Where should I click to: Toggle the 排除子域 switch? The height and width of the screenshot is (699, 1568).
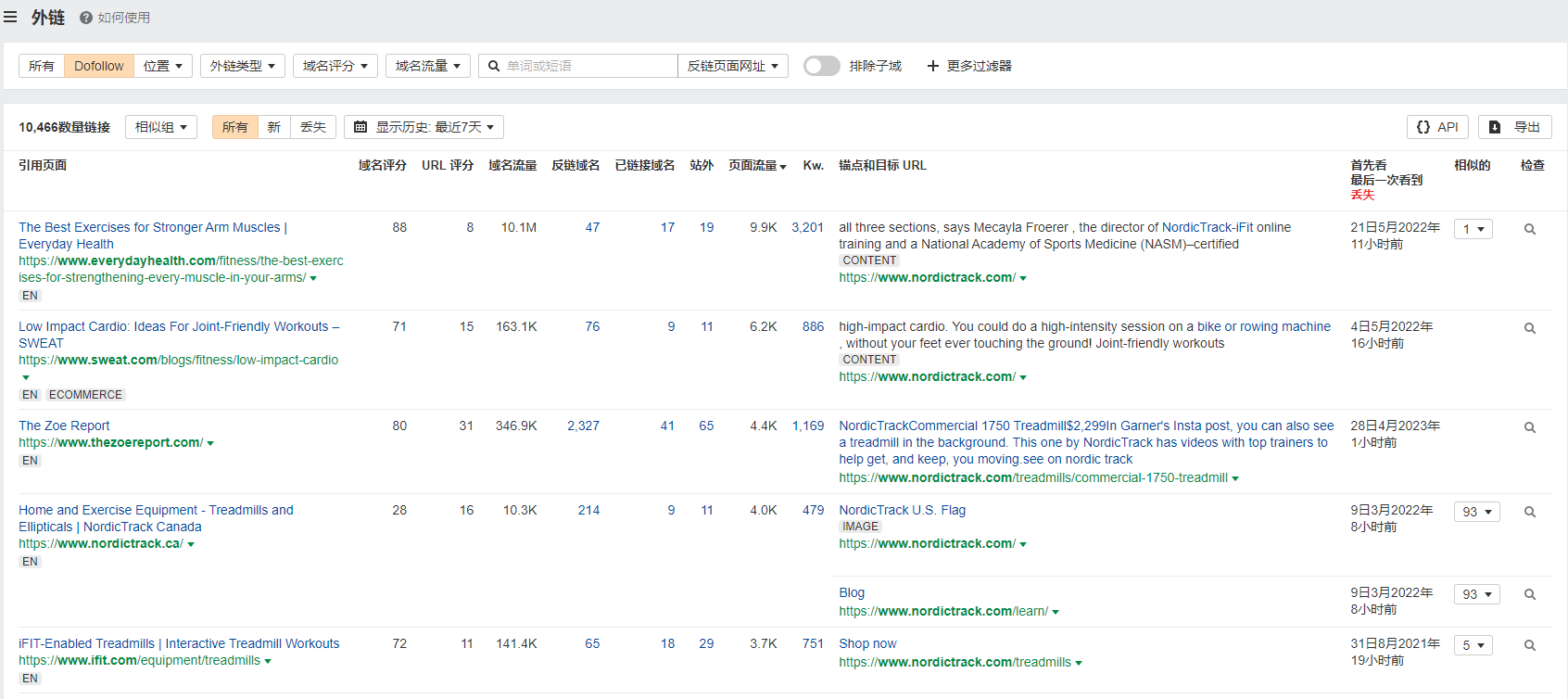tap(821, 66)
